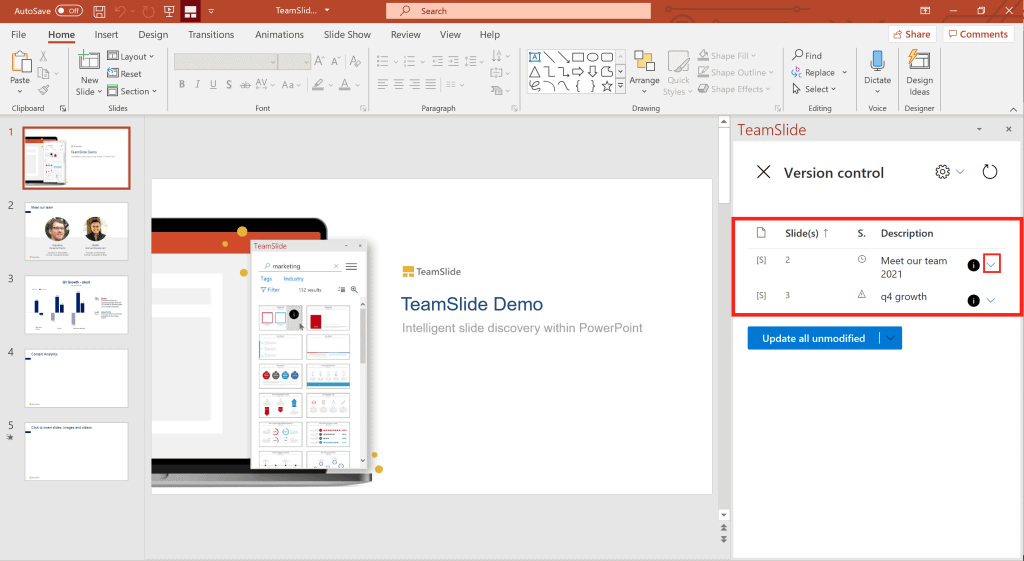Switch to the Slide Show tab
The height and width of the screenshot is (561, 1024).
[347, 35]
